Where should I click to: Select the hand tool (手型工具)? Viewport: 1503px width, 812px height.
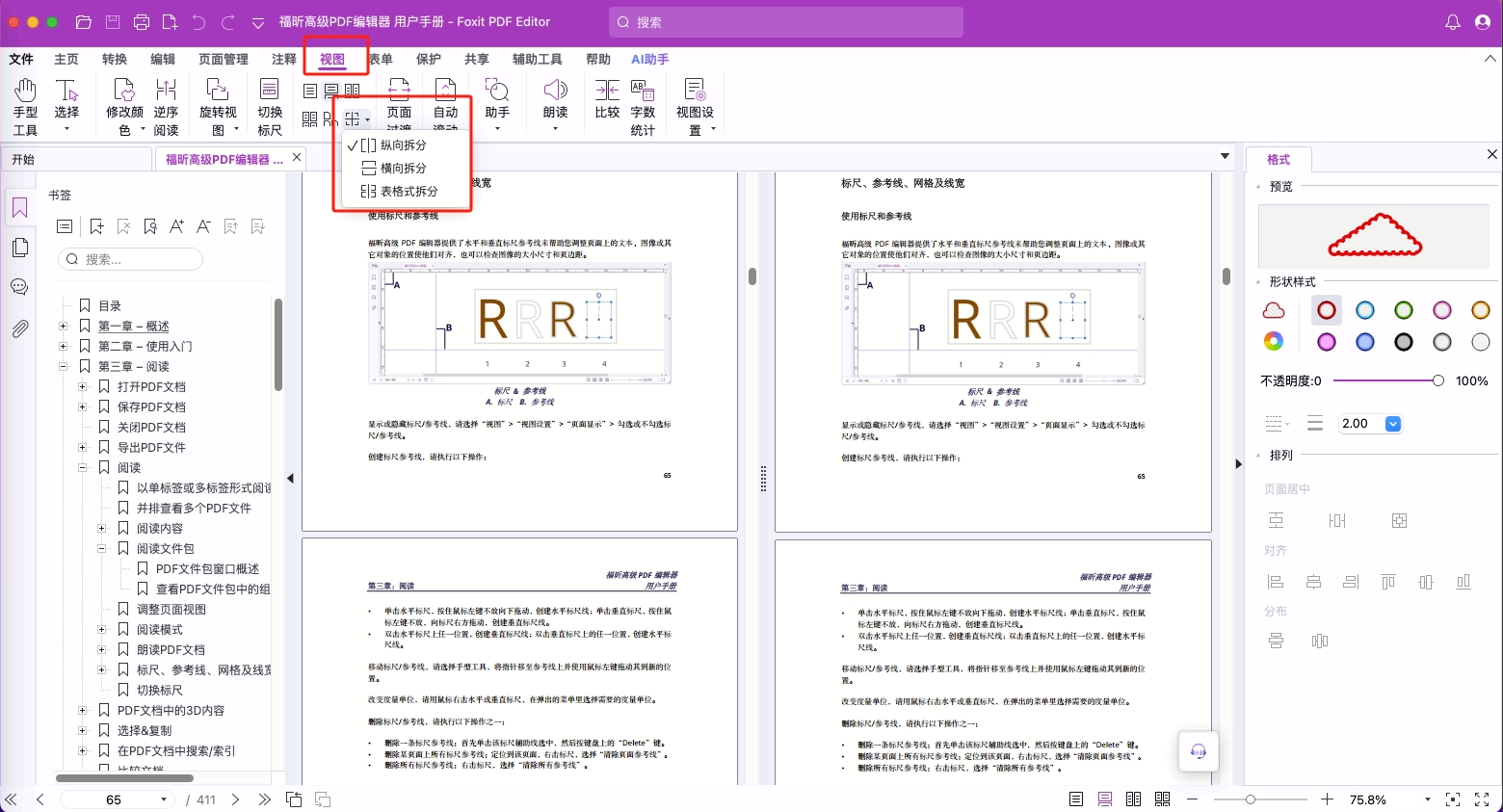[x=25, y=106]
